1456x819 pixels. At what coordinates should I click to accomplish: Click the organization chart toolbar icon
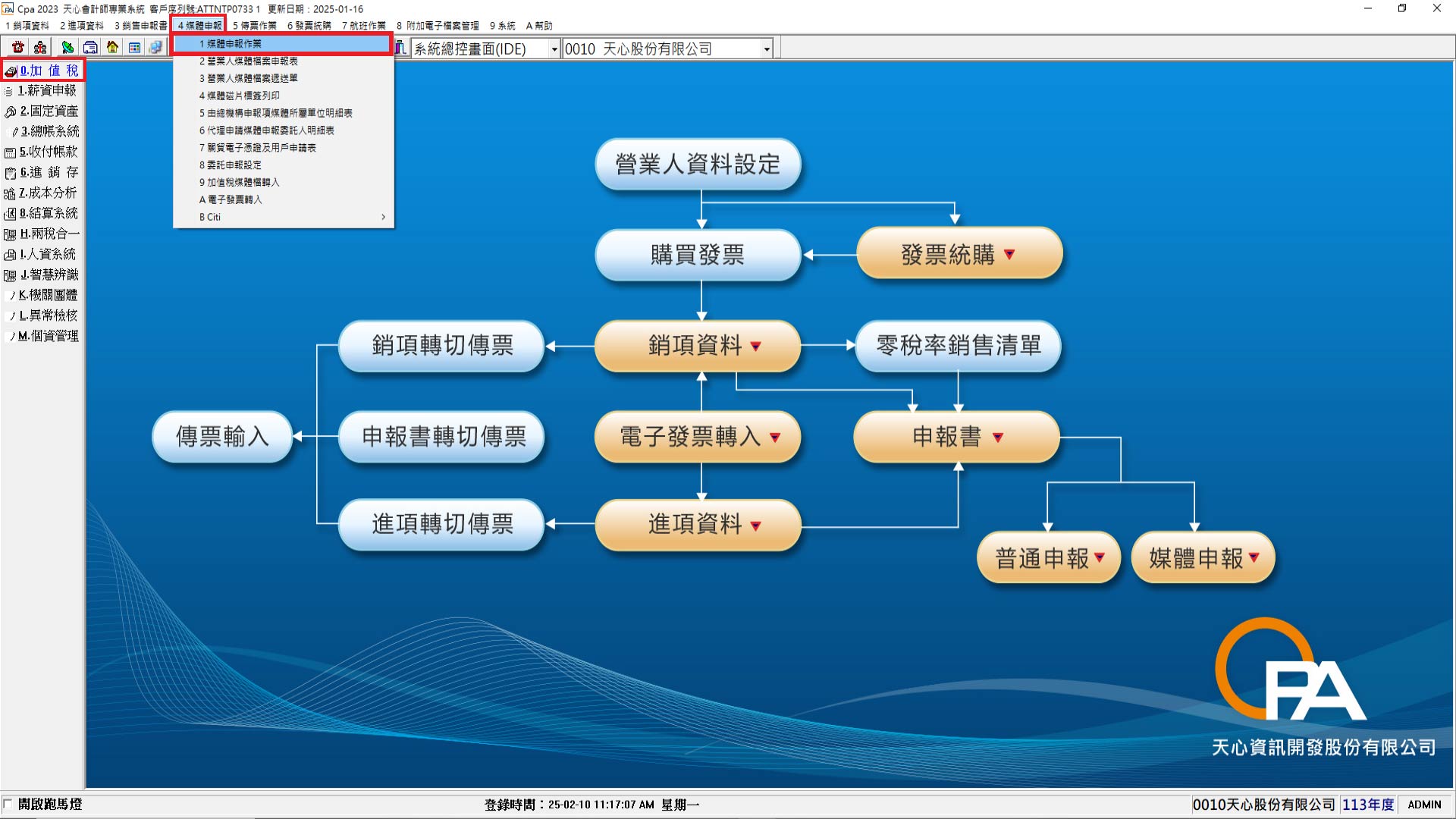tap(40, 48)
